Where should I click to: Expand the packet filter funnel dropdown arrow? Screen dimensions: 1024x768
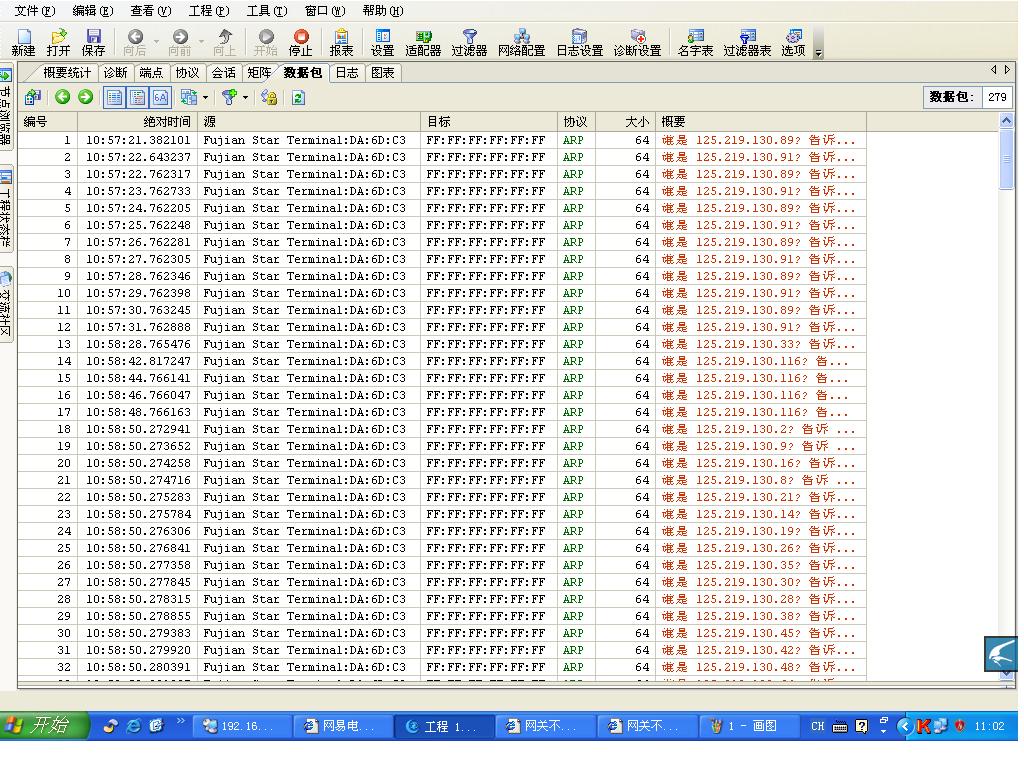[x=245, y=98]
